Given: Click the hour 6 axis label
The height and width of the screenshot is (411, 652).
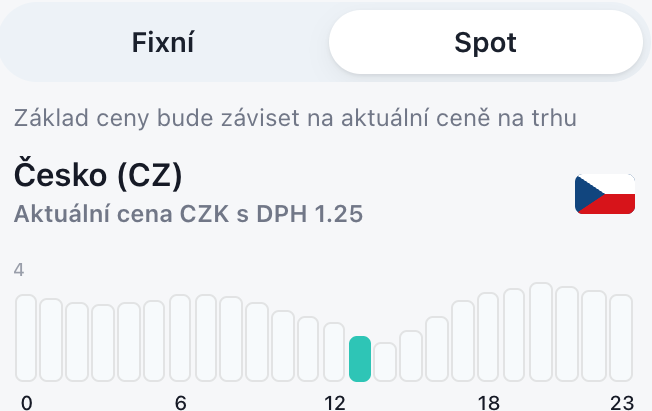Looking at the screenshot, I should pos(180,402).
